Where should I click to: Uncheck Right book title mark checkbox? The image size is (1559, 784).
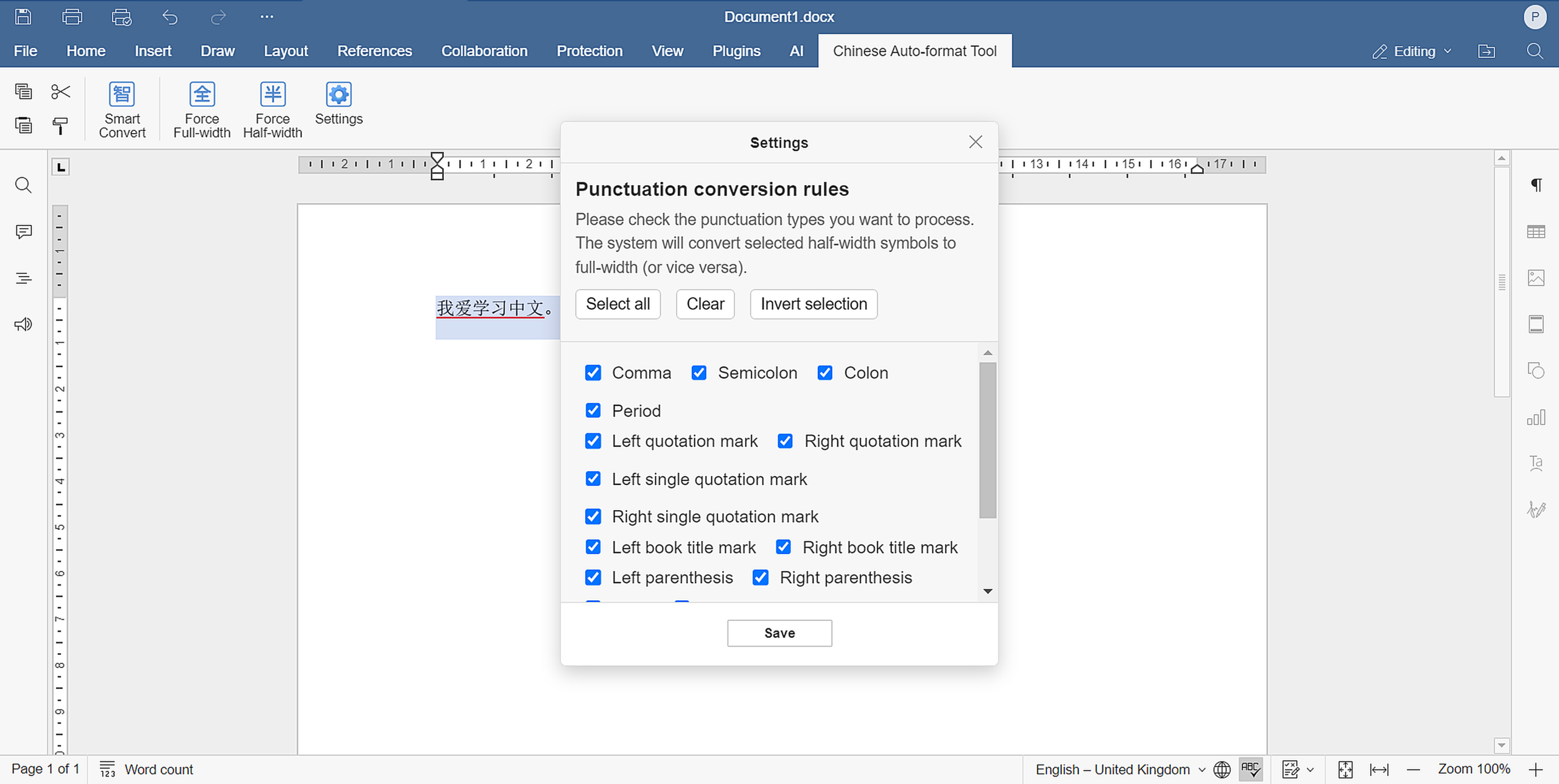[x=784, y=547]
